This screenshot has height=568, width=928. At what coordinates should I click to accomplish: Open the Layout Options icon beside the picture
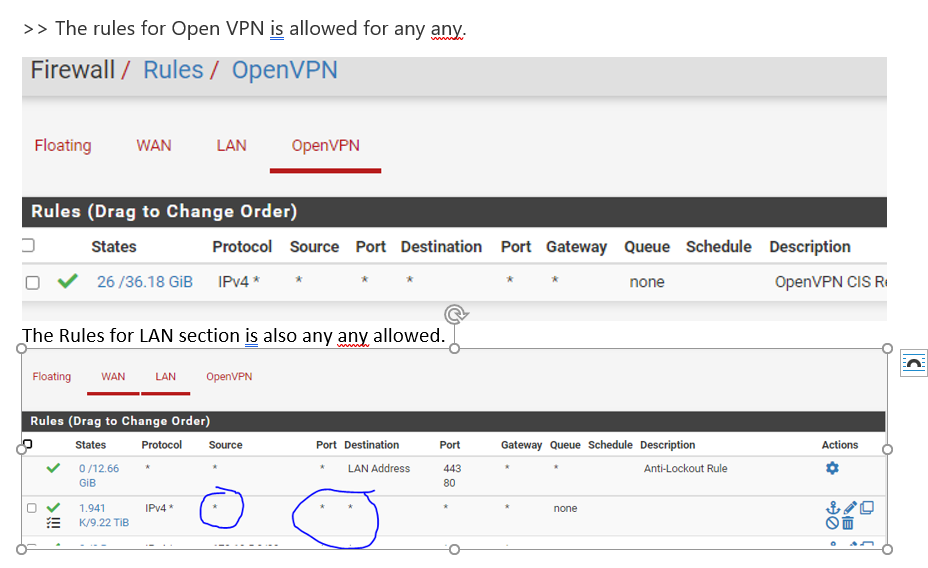[914, 363]
